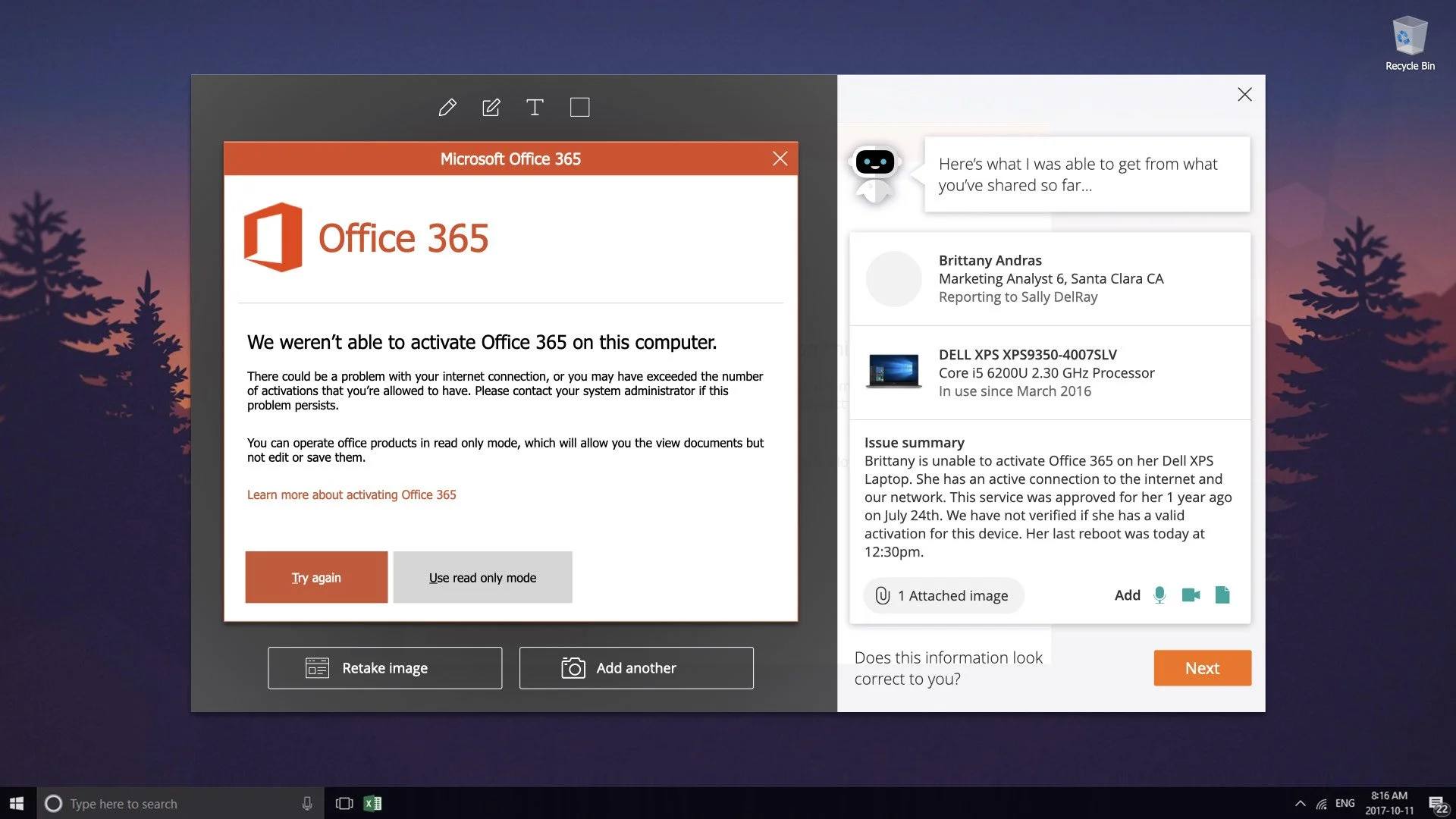Click the Excel icon in taskbar

pyautogui.click(x=372, y=803)
